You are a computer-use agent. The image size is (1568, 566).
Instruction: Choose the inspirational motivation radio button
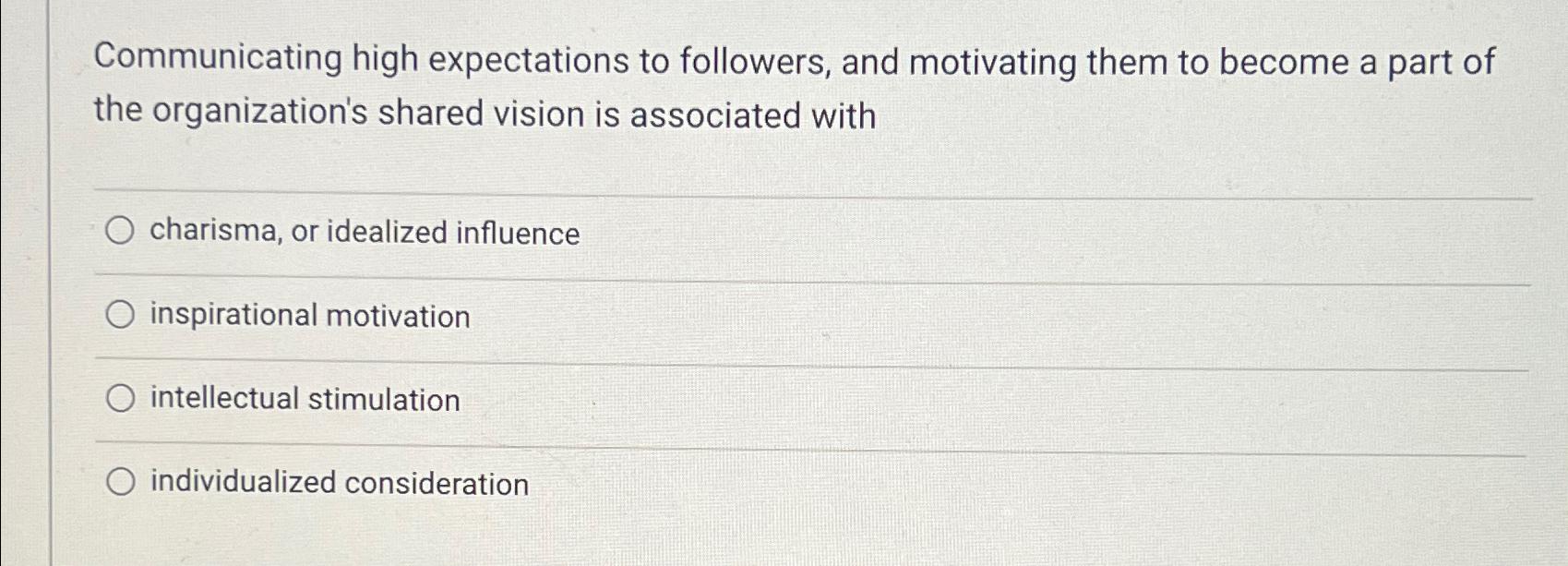pos(120,315)
